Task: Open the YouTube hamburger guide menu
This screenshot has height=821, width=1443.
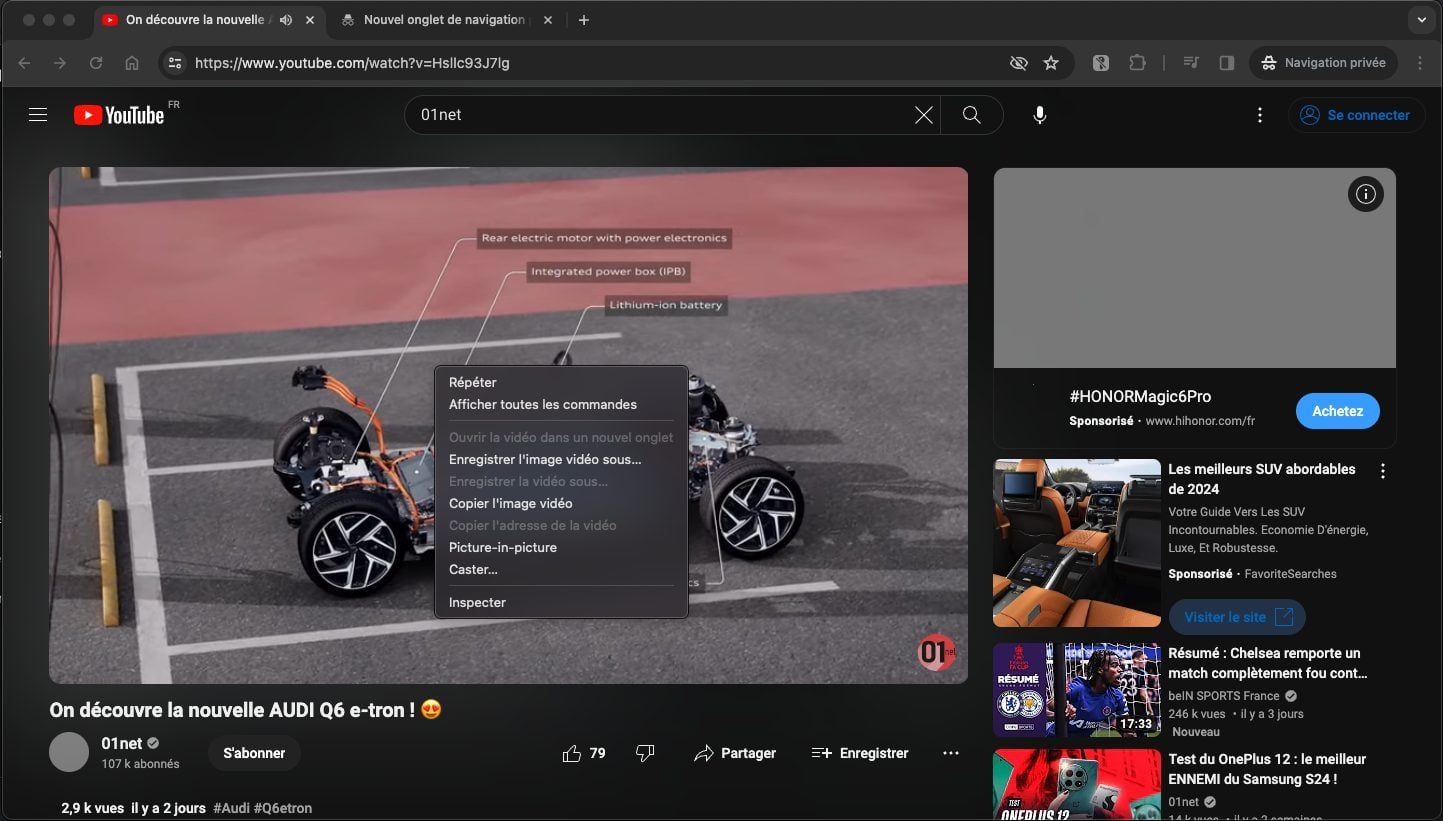Action: 38,115
